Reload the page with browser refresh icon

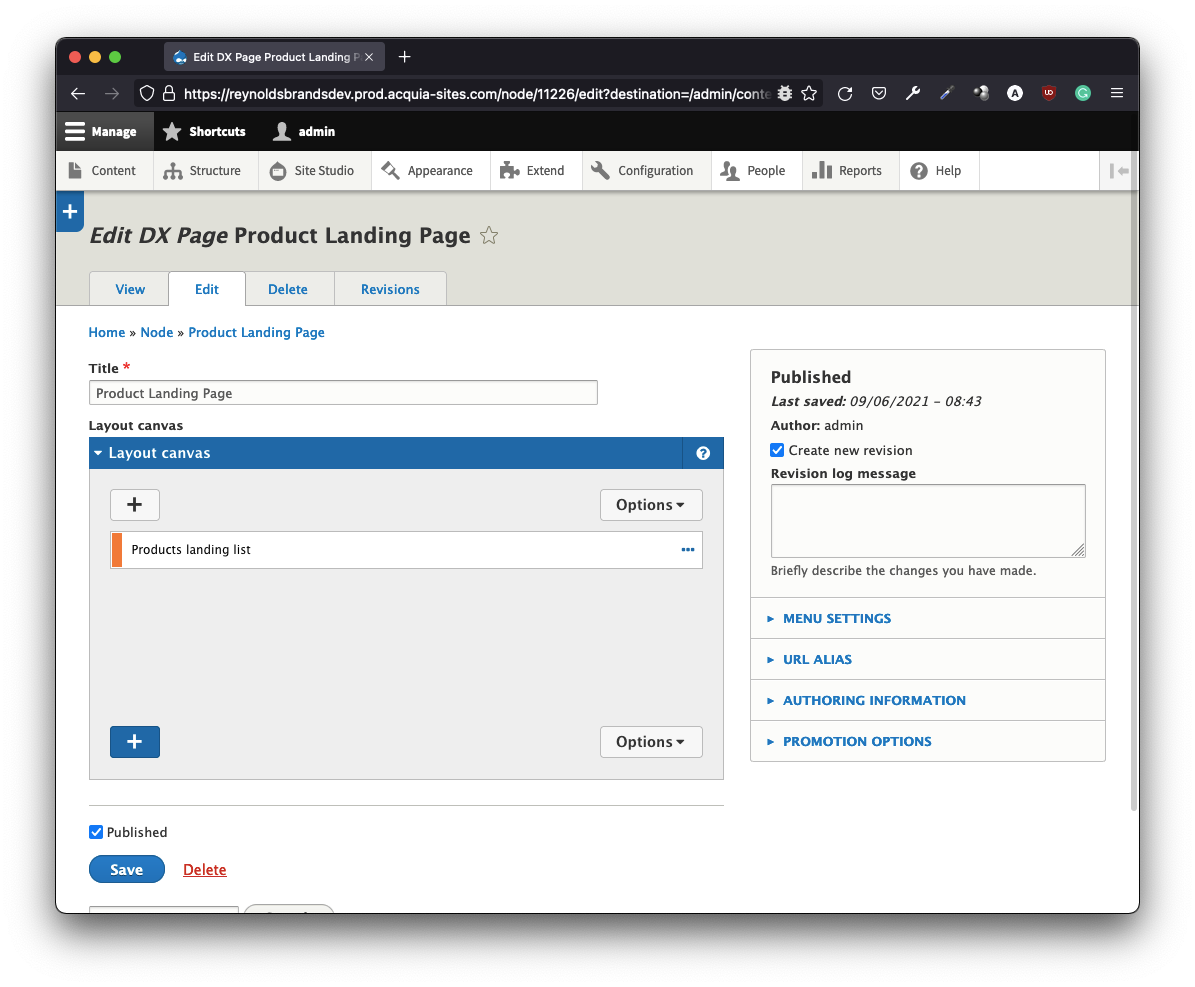(845, 93)
